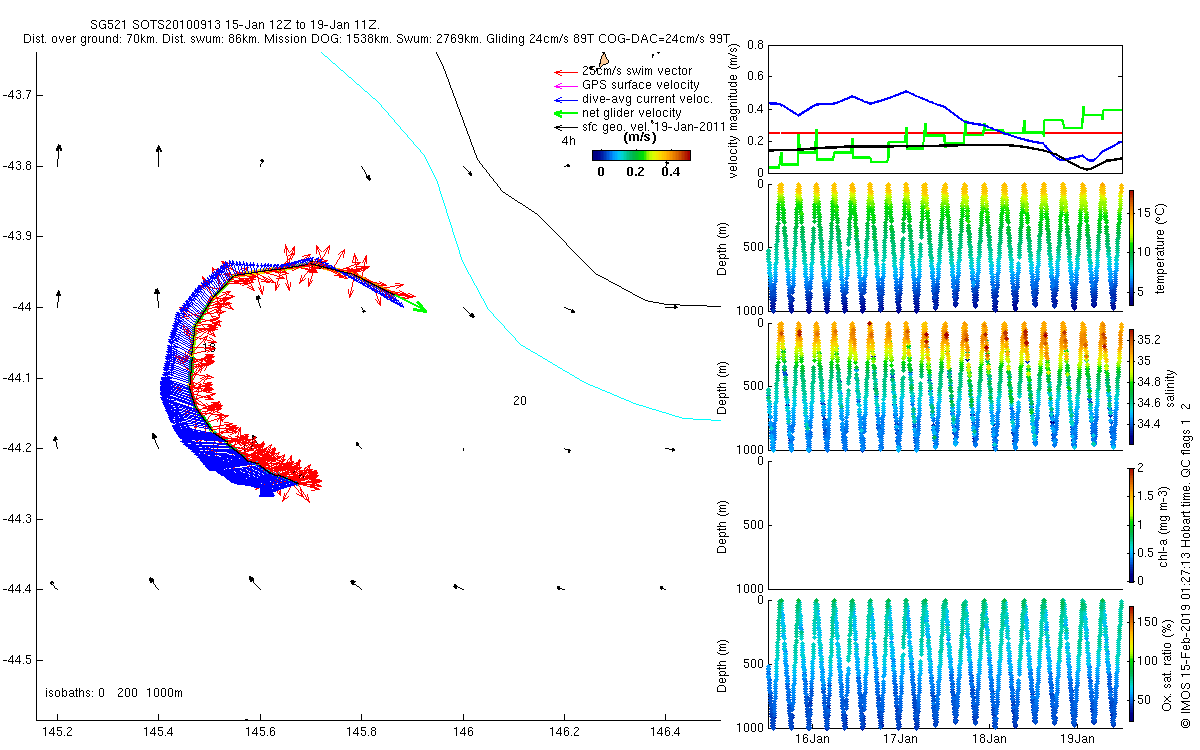Click the velocity (m/s) color bar in the legend
The height and width of the screenshot is (750, 1200).
coord(641,155)
